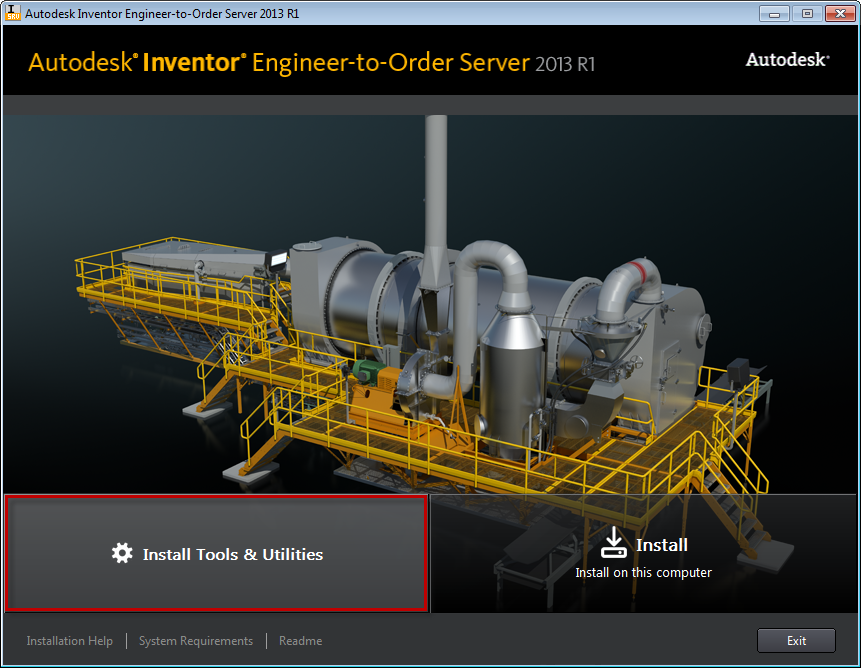Open the Installation Help link

coord(70,641)
